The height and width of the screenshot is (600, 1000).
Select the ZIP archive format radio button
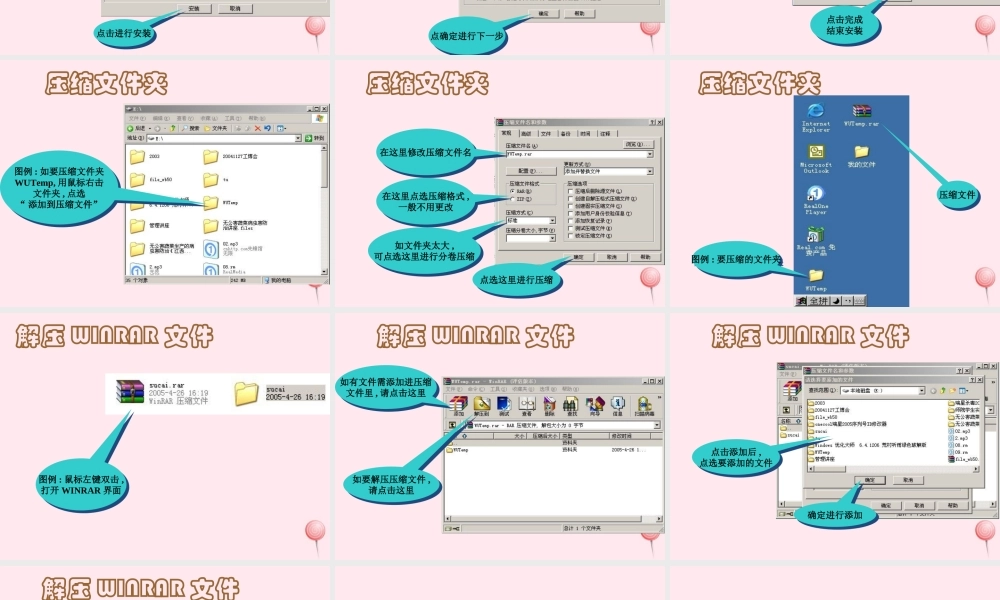[512, 199]
